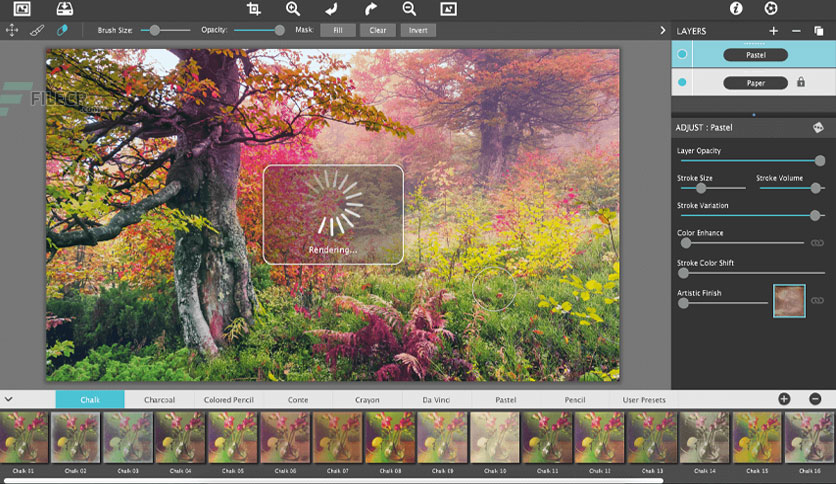836x484 pixels.
Task: Choose Artistic Finish texture swatch
Action: tap(789, 301)
